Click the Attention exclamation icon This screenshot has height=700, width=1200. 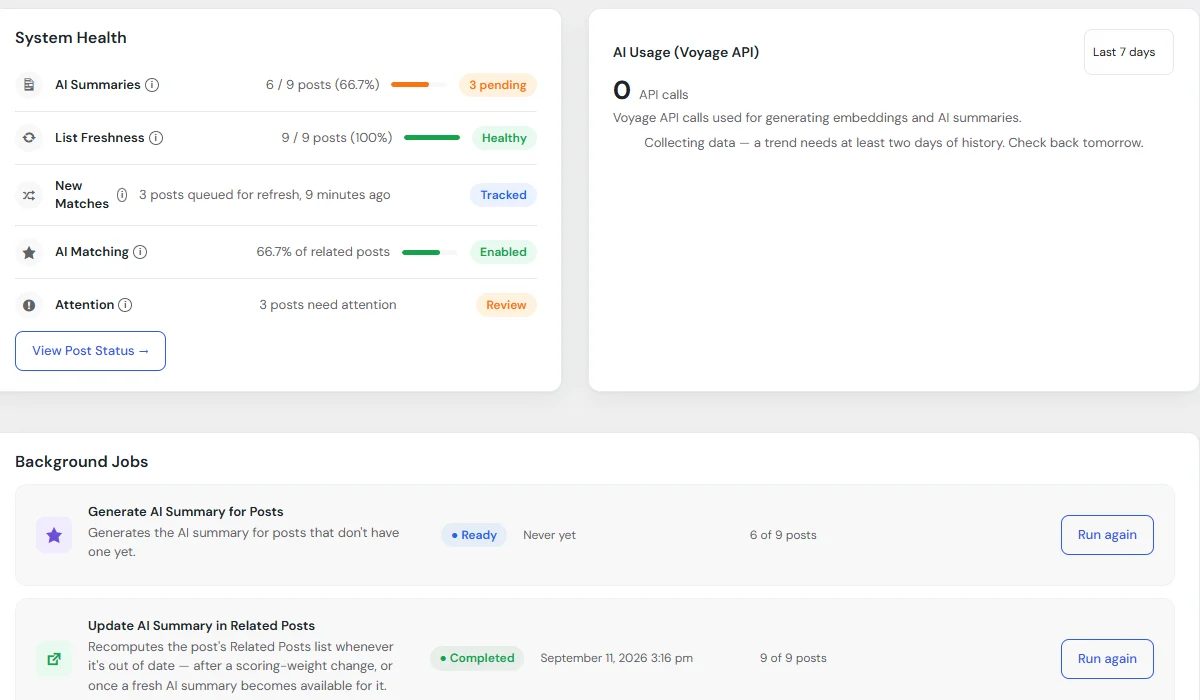29,305
